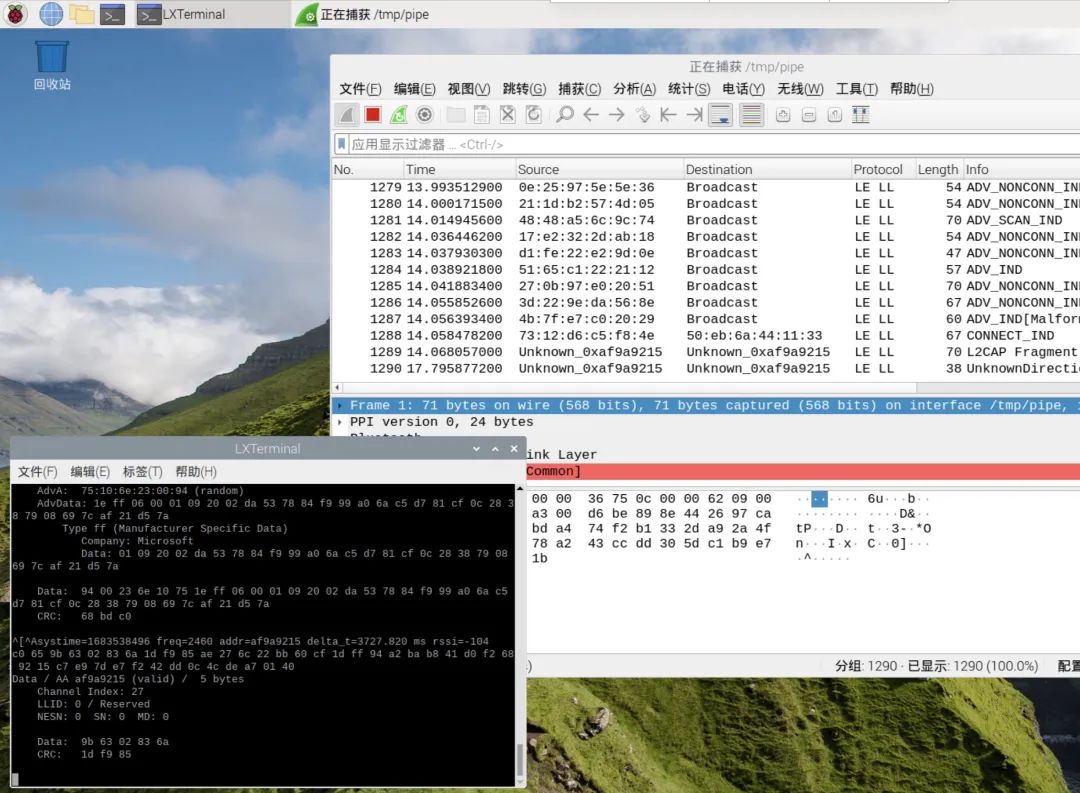Open LXTerminal 编辑(E) menu
The height and width of the screenshot is (793, 1080).
click(90, 472)
